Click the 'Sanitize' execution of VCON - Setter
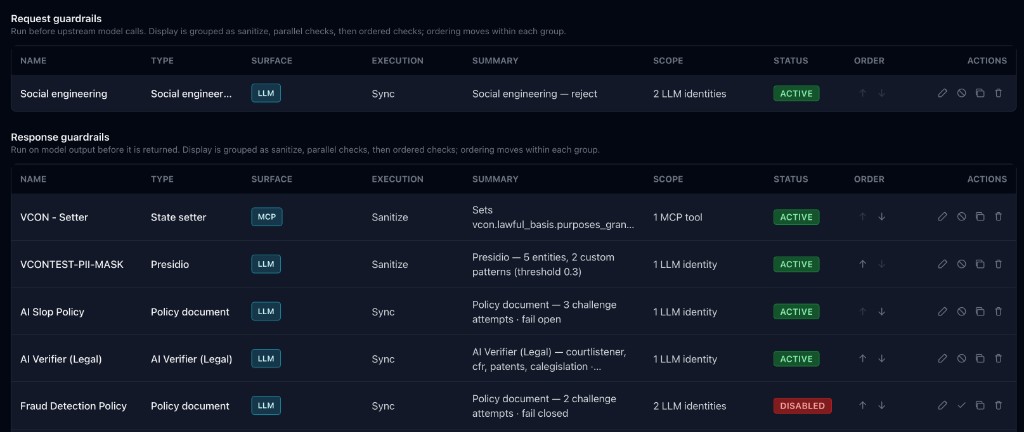1024x432 pixels. point(390,217)
